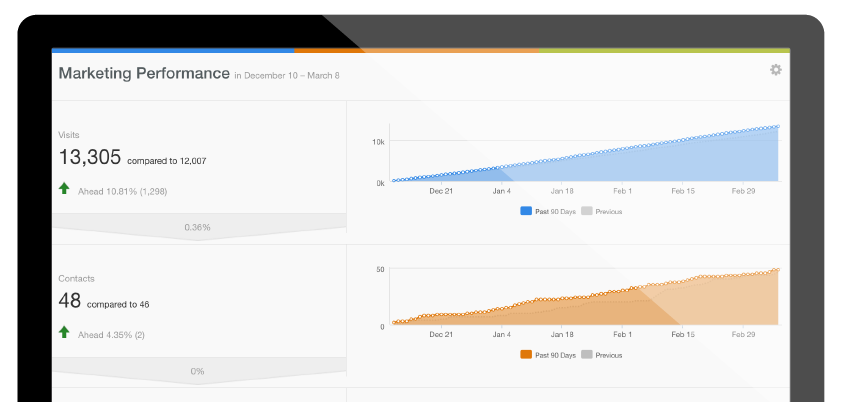The width and height of the screenshot is (841, 402).
Task: Expand the 0.36% conversion funnel arrow
Action: [x=197, y=228]
